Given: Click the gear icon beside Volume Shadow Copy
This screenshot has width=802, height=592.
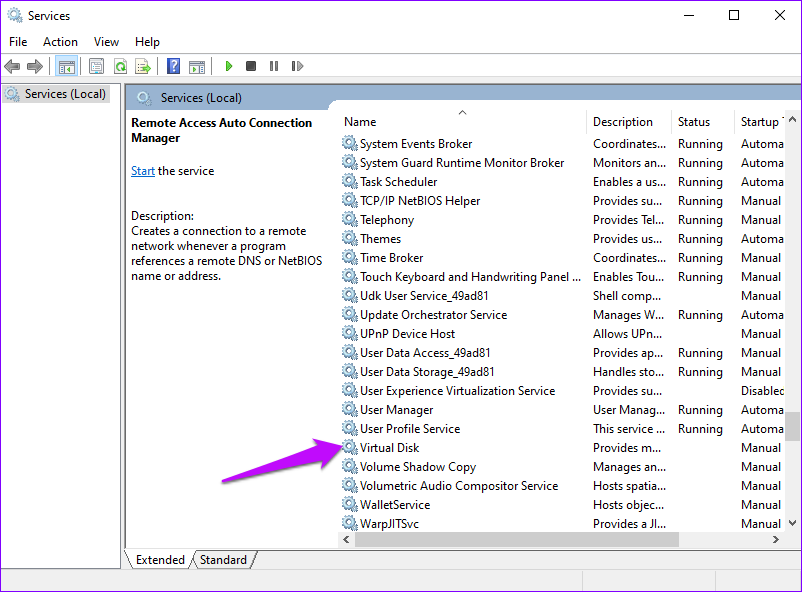Looking at the screenshot, I should coord(349,466).
